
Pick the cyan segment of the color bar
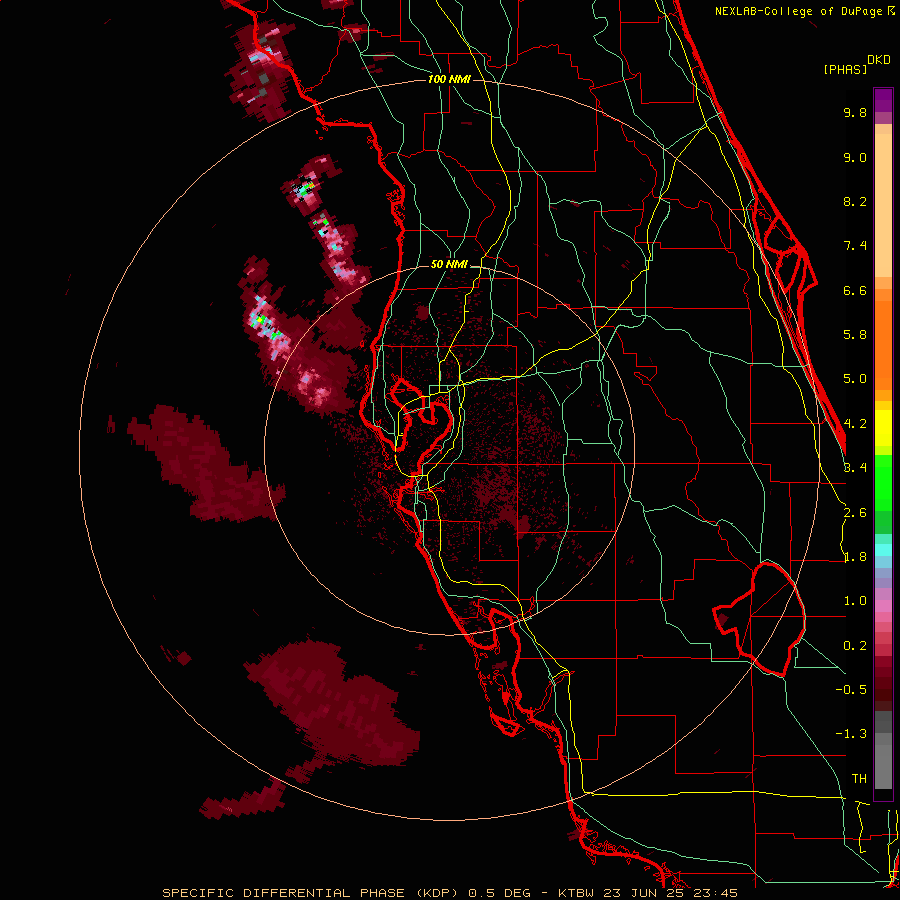(883, 549)
